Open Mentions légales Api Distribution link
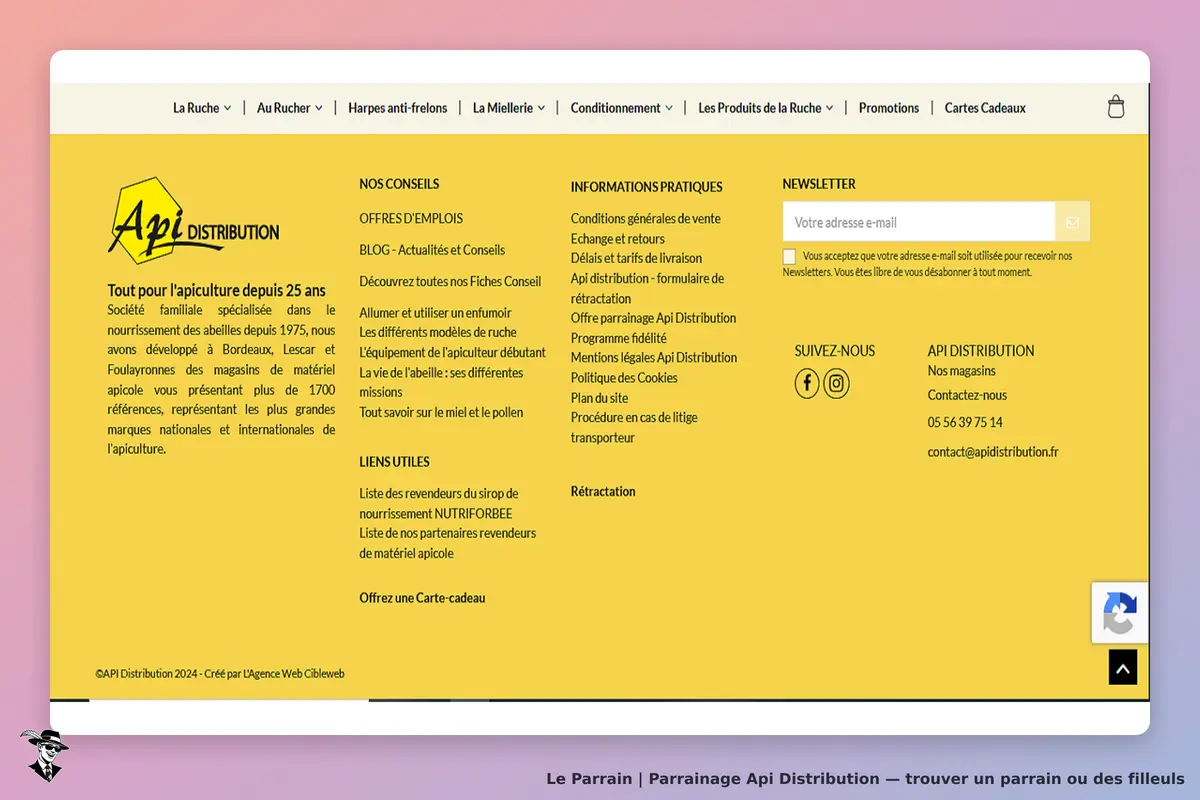This screenshot has width=1200, height=800. coord(654,357)
